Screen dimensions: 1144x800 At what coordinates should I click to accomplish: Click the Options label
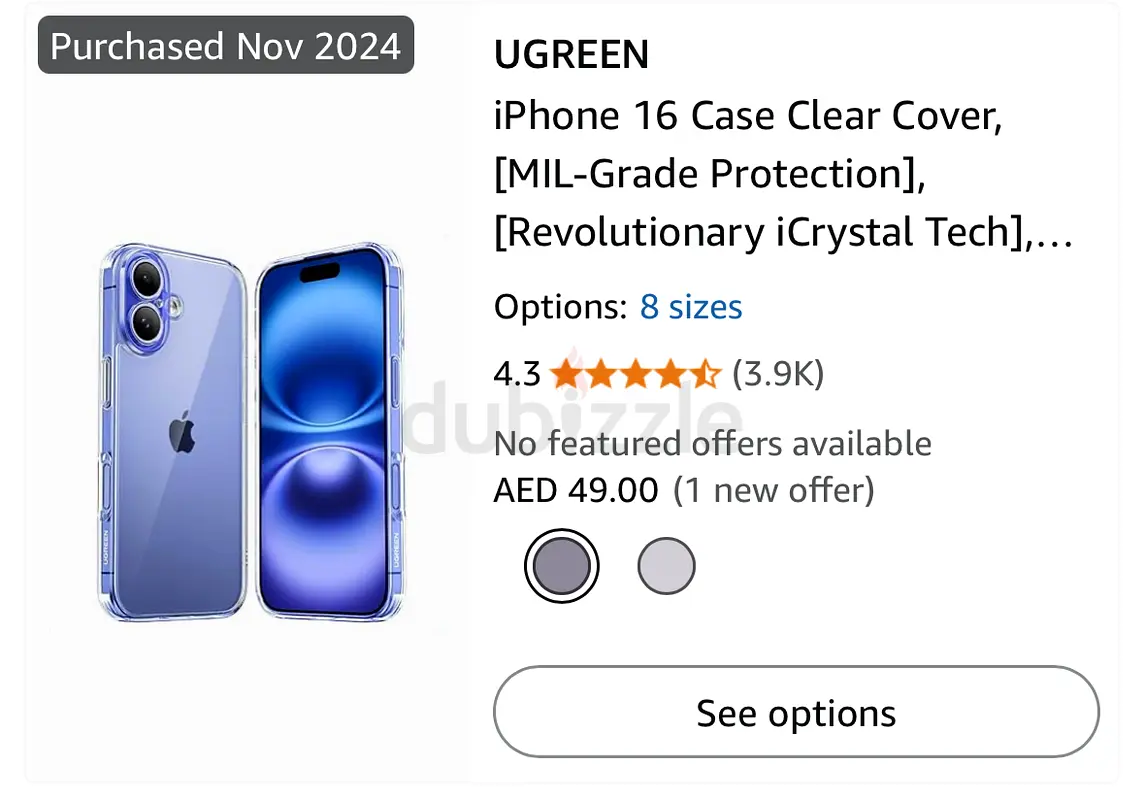tap(560, 307)
